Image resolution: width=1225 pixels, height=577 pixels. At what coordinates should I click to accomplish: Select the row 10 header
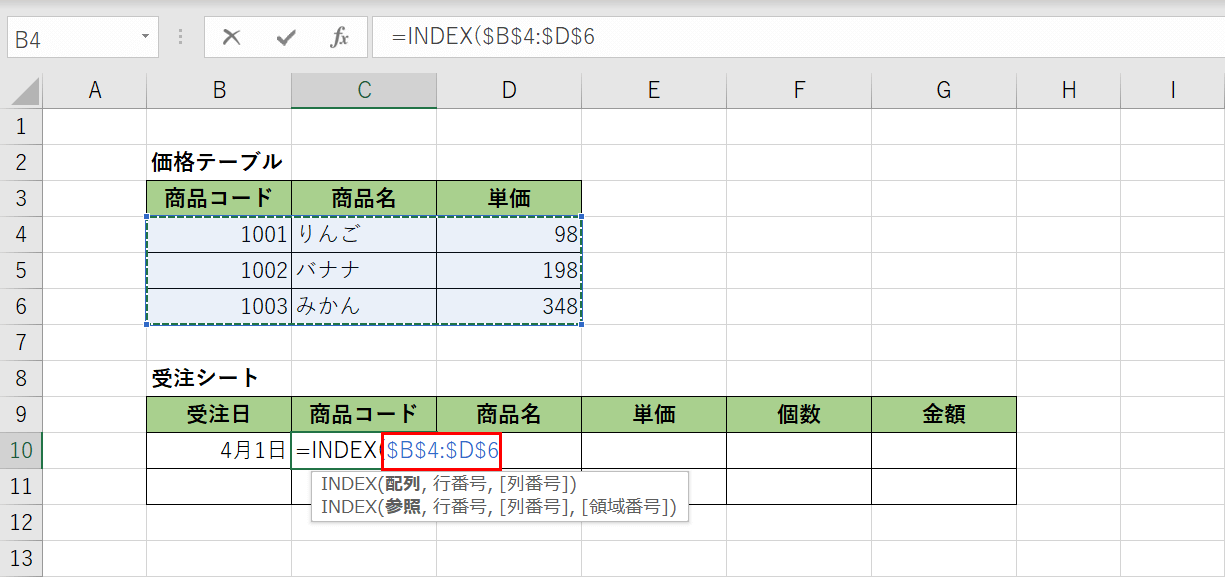[x=22, y=450]
